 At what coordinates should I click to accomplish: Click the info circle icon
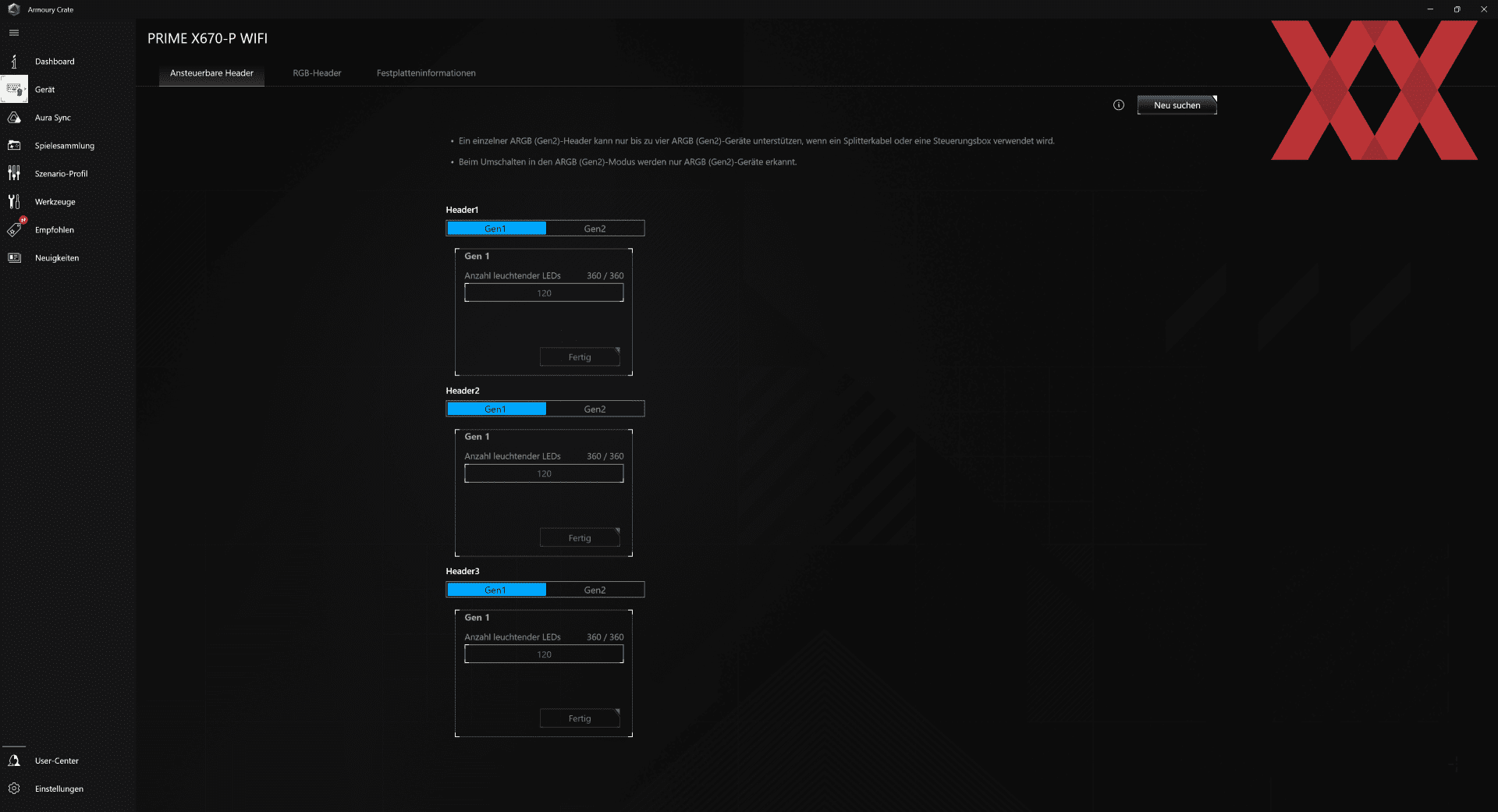click(1119, 105)
